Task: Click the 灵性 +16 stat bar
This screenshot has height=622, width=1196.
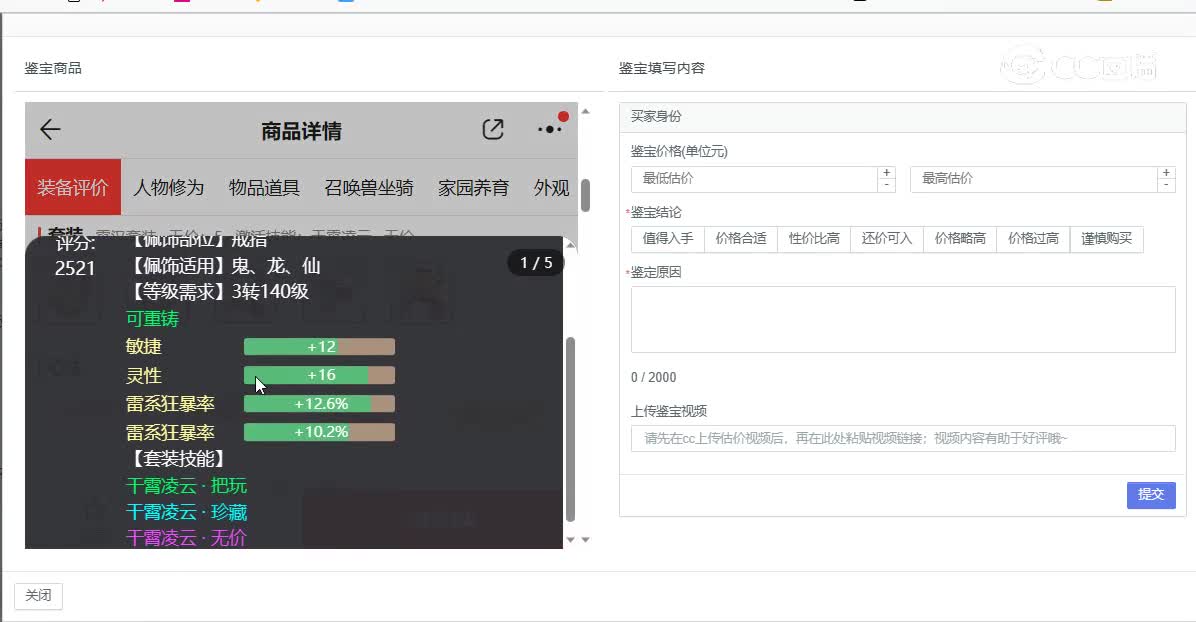Action: pos(318,375)
